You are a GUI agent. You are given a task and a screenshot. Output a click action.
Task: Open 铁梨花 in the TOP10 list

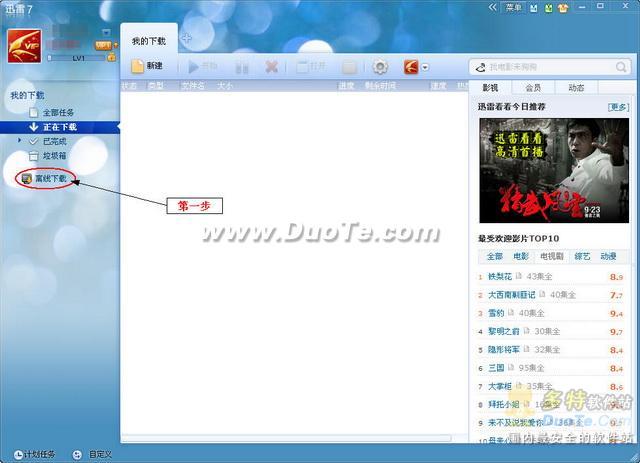point(500,276)
